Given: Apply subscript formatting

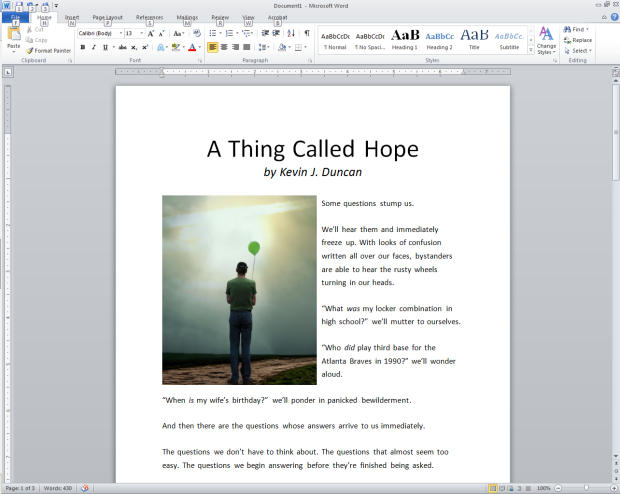Looking at the screenshot, I should tap(134, 47).
